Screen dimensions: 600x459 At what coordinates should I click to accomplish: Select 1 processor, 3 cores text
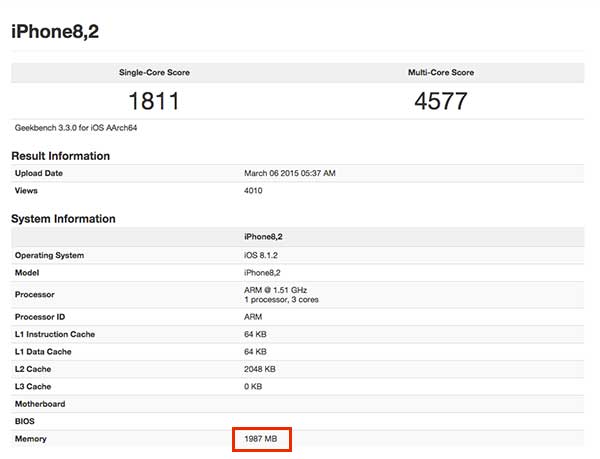coord(281,299)
